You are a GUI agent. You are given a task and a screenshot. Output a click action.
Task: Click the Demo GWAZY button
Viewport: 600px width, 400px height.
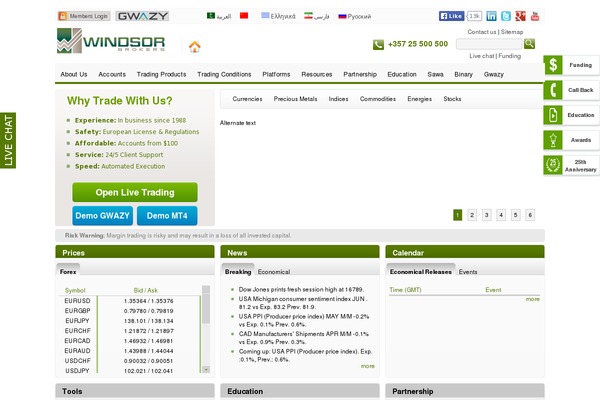(x=103, y=216)
